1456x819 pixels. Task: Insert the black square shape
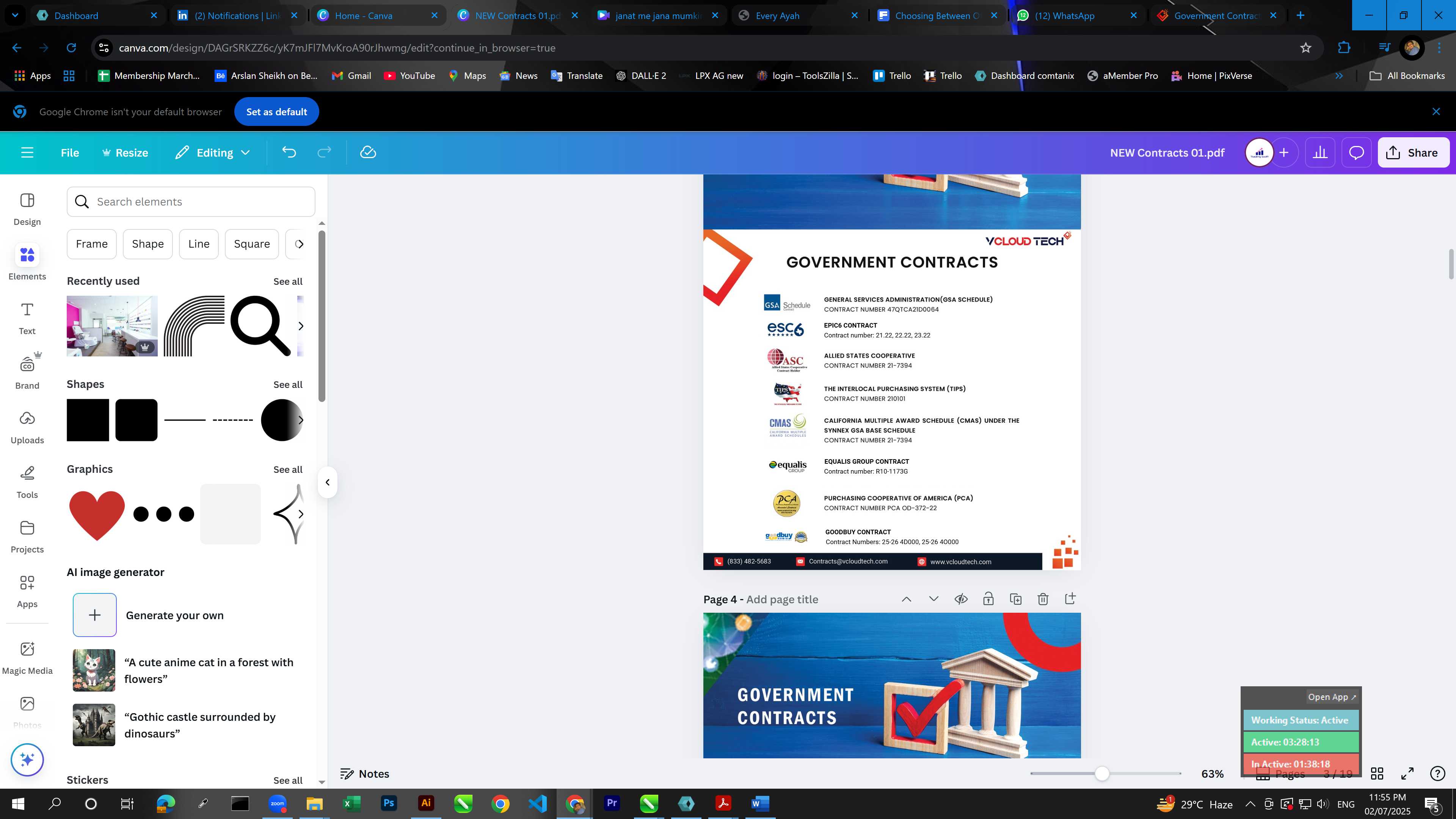[88, 420]
